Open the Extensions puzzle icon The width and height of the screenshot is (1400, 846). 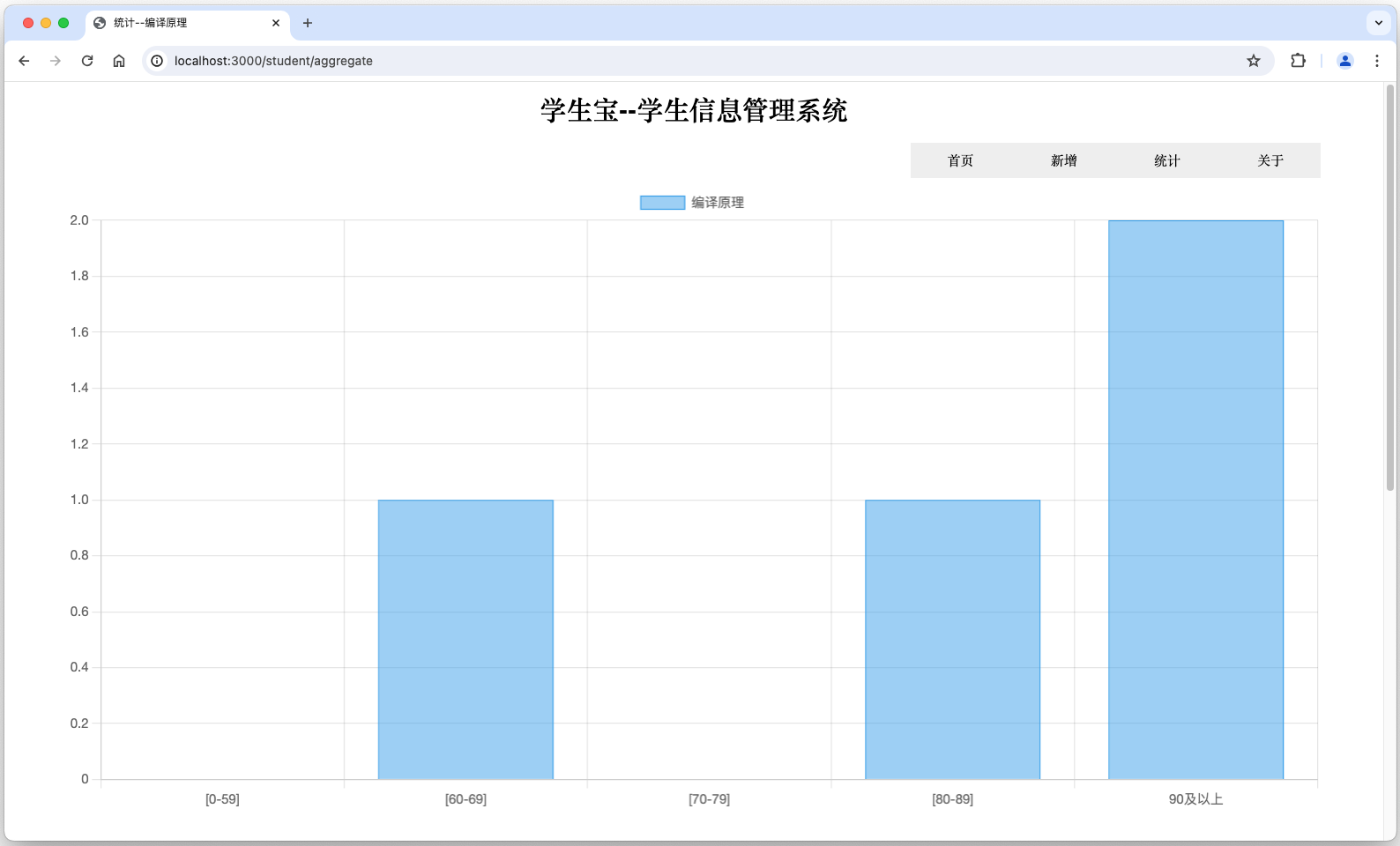pyautogui.click(x=1298, y=61)
